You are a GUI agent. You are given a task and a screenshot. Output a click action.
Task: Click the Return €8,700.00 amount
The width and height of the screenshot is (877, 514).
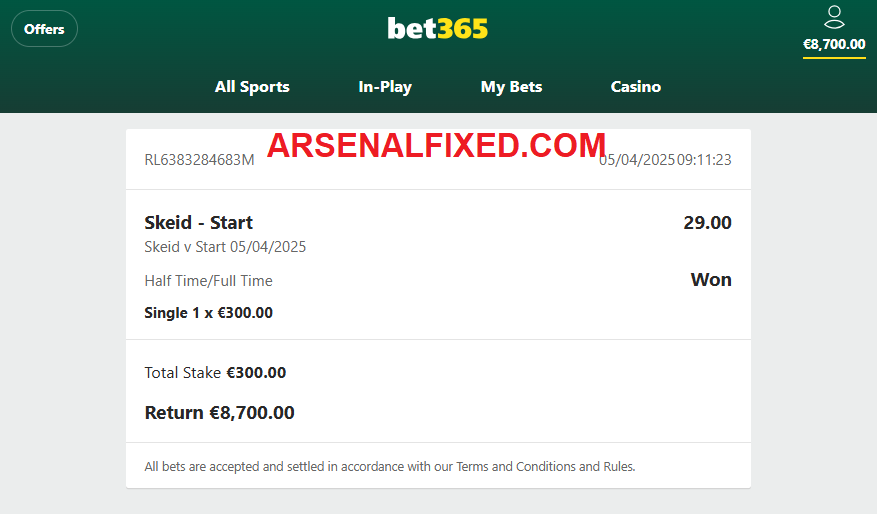click(x=219, y=413)
